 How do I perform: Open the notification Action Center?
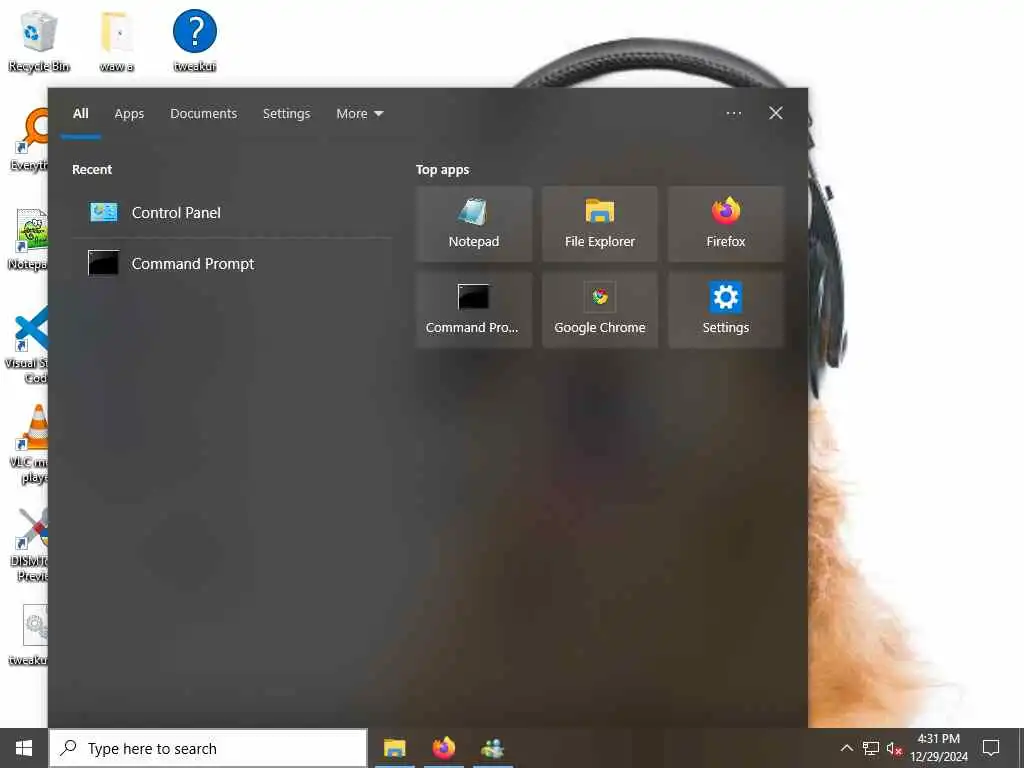coord(991,748)
